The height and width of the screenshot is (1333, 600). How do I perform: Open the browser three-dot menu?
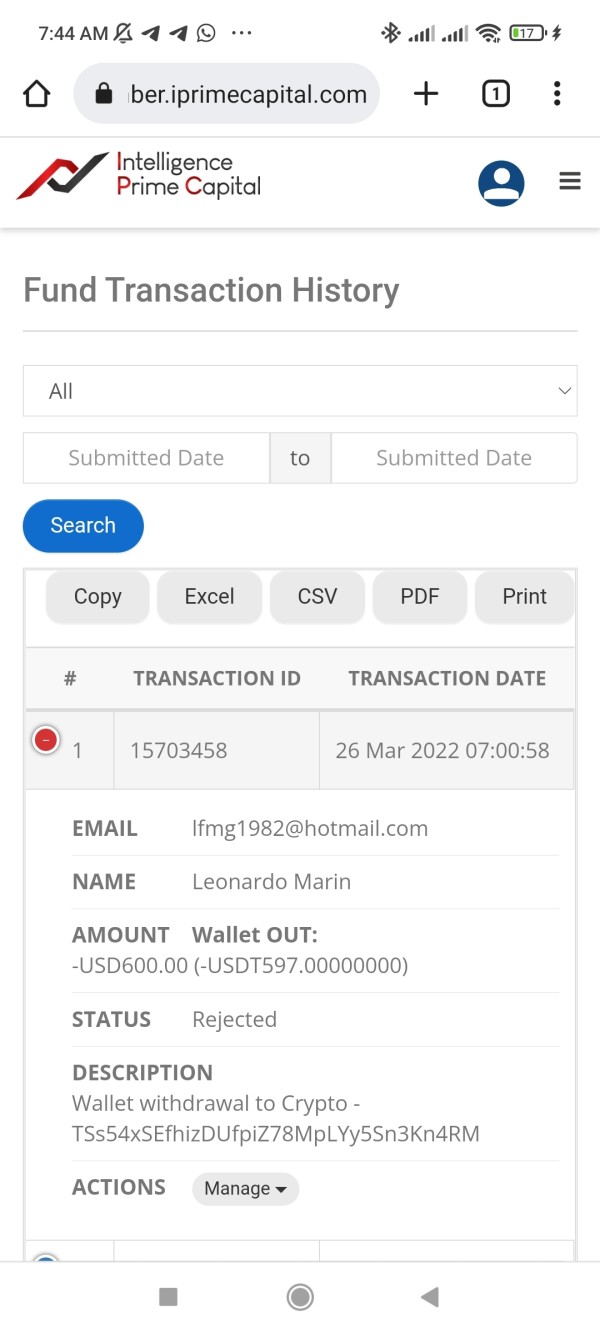coord(557,94)
